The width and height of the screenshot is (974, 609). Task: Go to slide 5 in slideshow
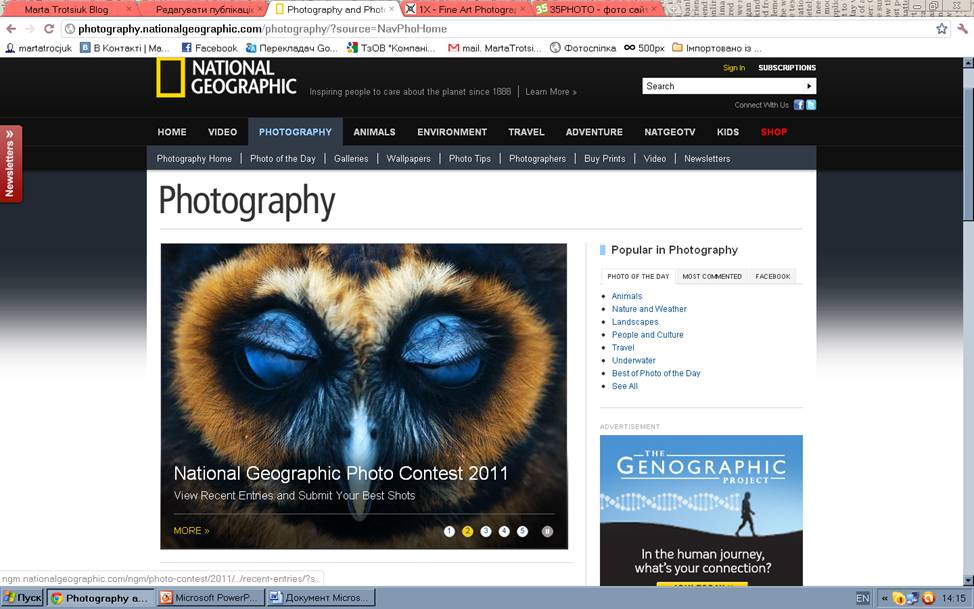click(522, 531)
